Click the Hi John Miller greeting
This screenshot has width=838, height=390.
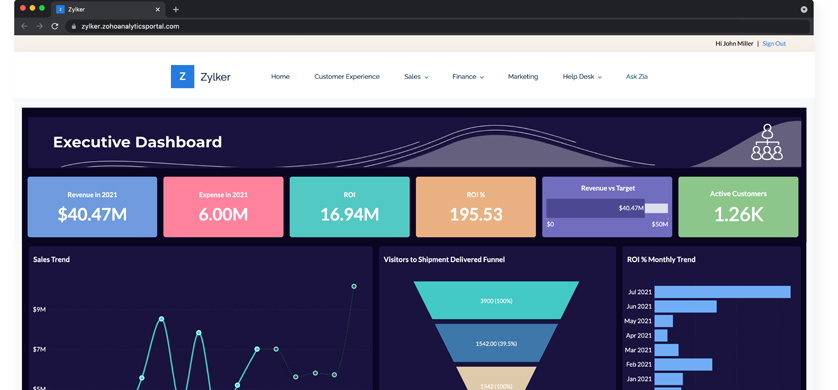click(x=734, y=44)
